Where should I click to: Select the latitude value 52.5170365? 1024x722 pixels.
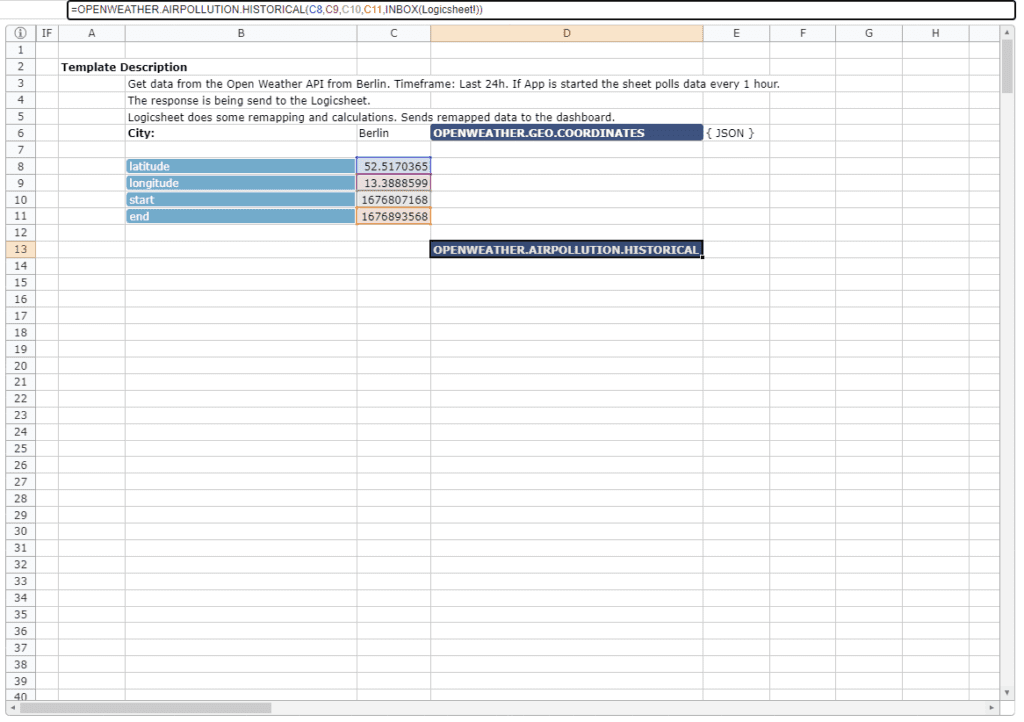point(394,166)
